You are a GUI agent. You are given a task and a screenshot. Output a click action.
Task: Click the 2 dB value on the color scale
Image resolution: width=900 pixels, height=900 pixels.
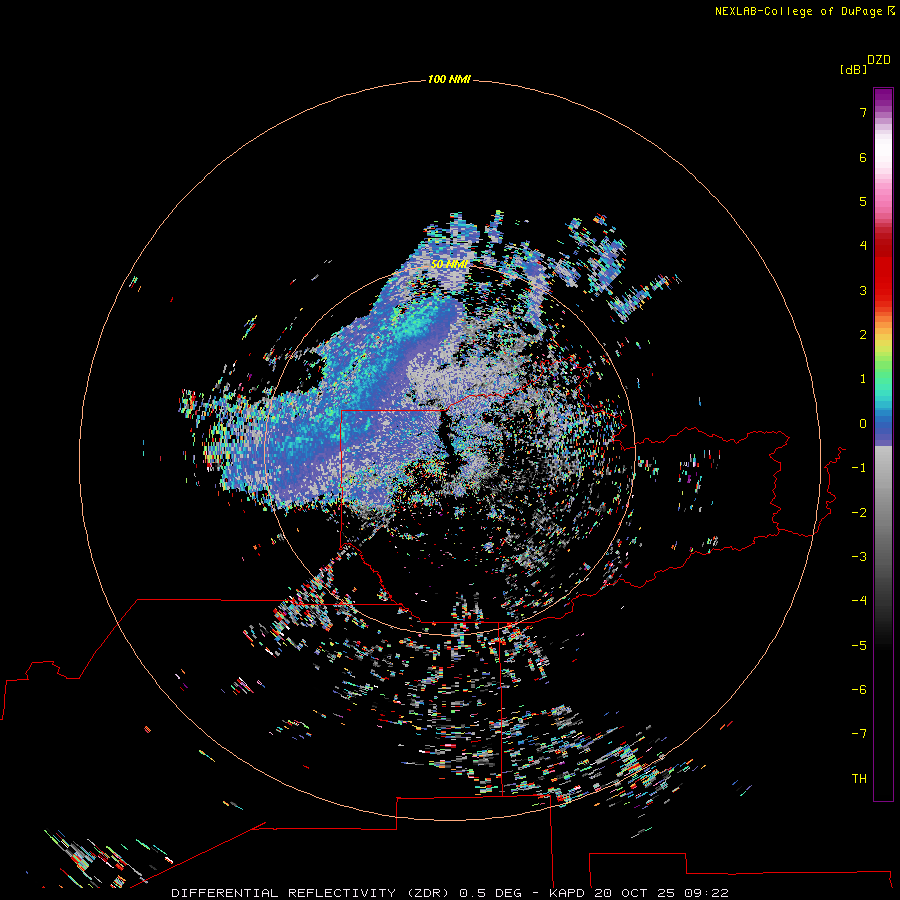[x=863, y=335]
